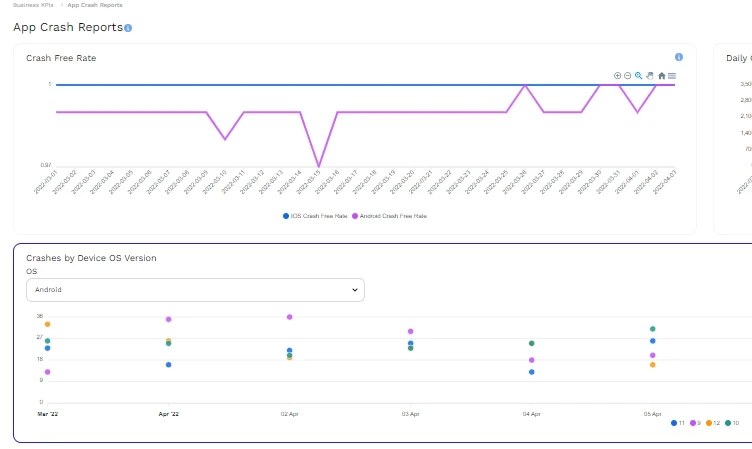Select orange top point above Mar '22

(x=47, y=324)
